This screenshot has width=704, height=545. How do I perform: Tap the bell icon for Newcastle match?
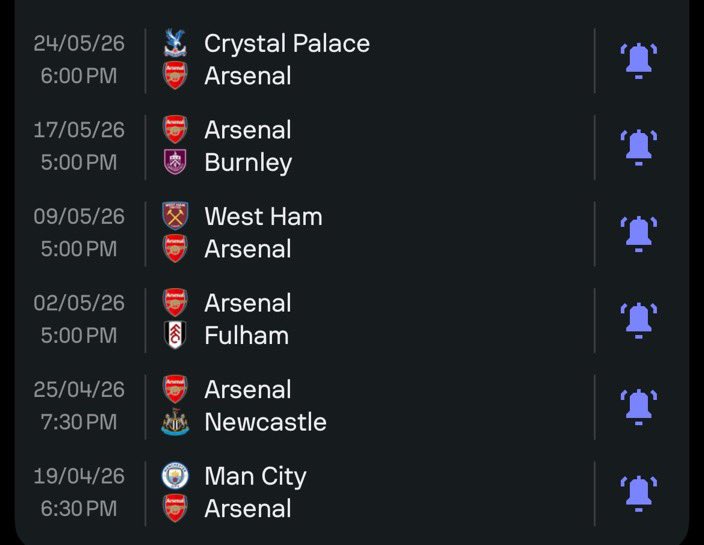coord(638,406)
